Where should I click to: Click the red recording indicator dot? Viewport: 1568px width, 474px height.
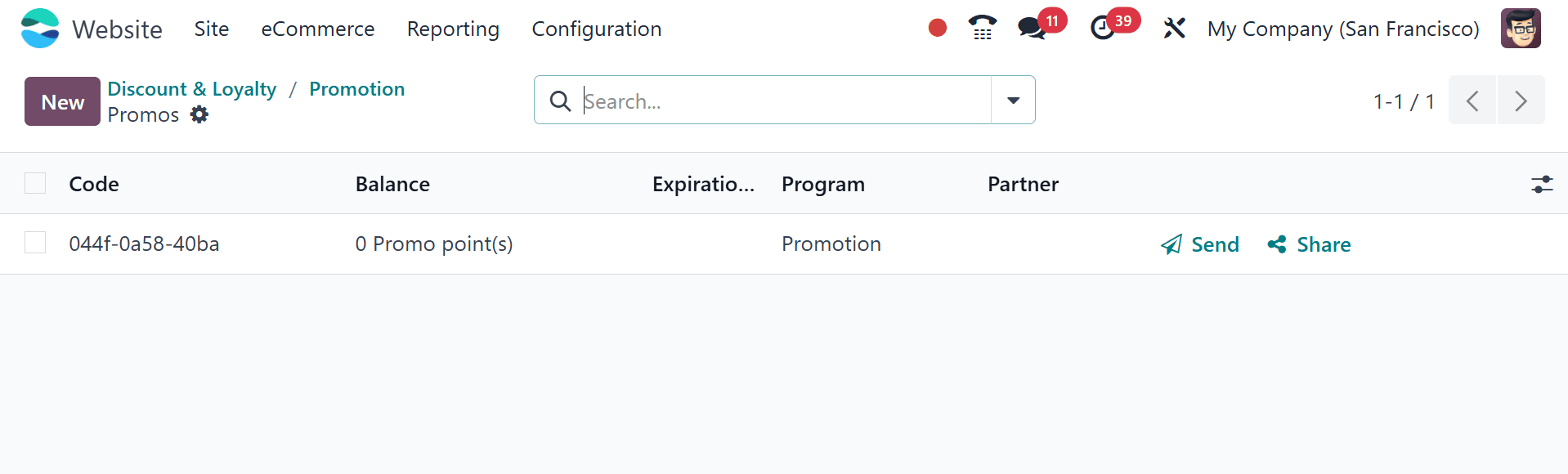coord(937,28)
